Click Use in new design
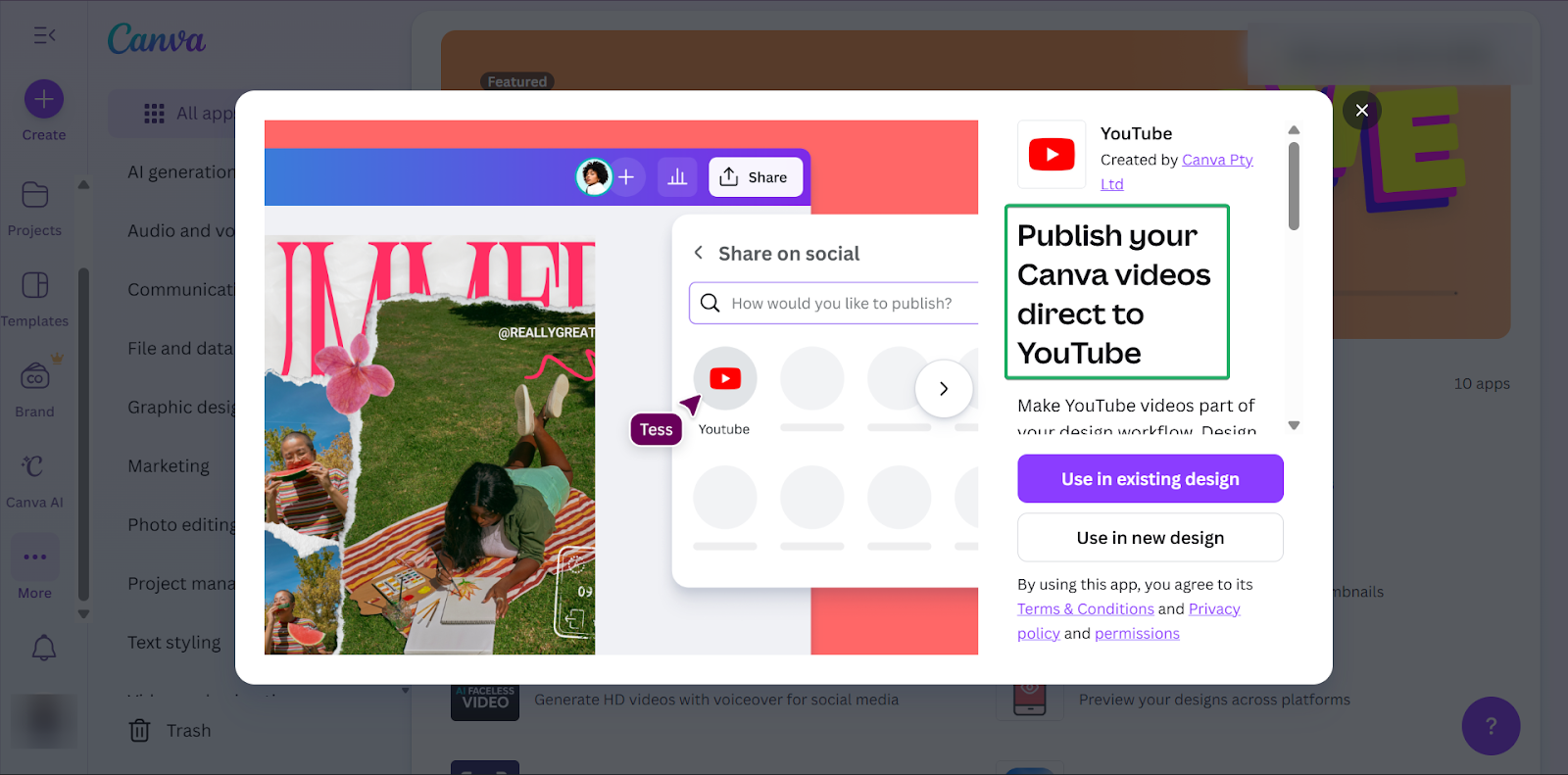Viewport: 1568px width, 775px height. [1151, 538]
